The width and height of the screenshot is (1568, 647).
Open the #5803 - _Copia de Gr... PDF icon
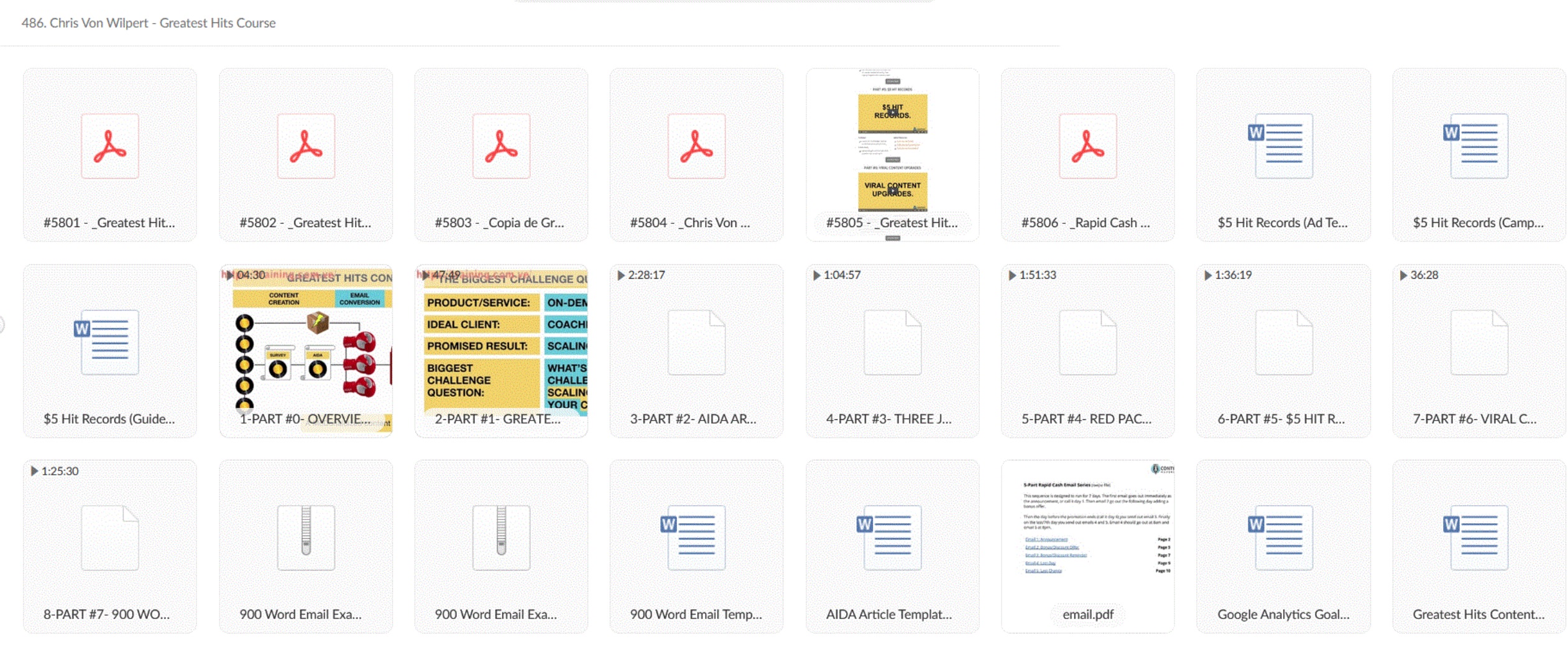[x=500, y=146]
